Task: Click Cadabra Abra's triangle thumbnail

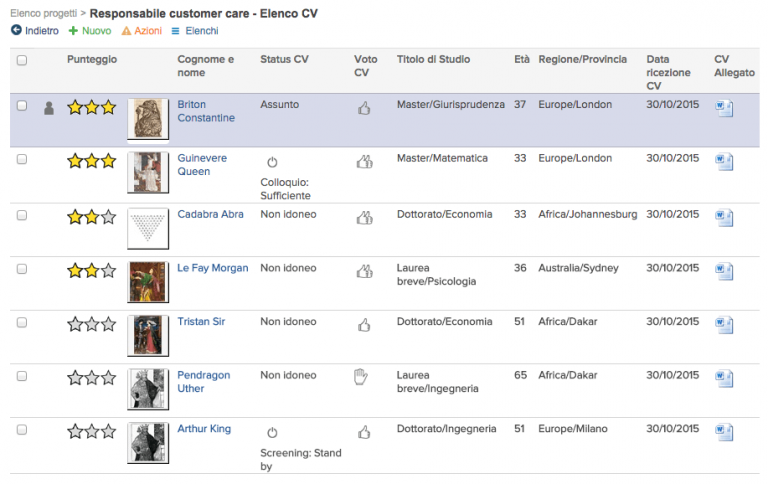Action: [x=148, y=228]
